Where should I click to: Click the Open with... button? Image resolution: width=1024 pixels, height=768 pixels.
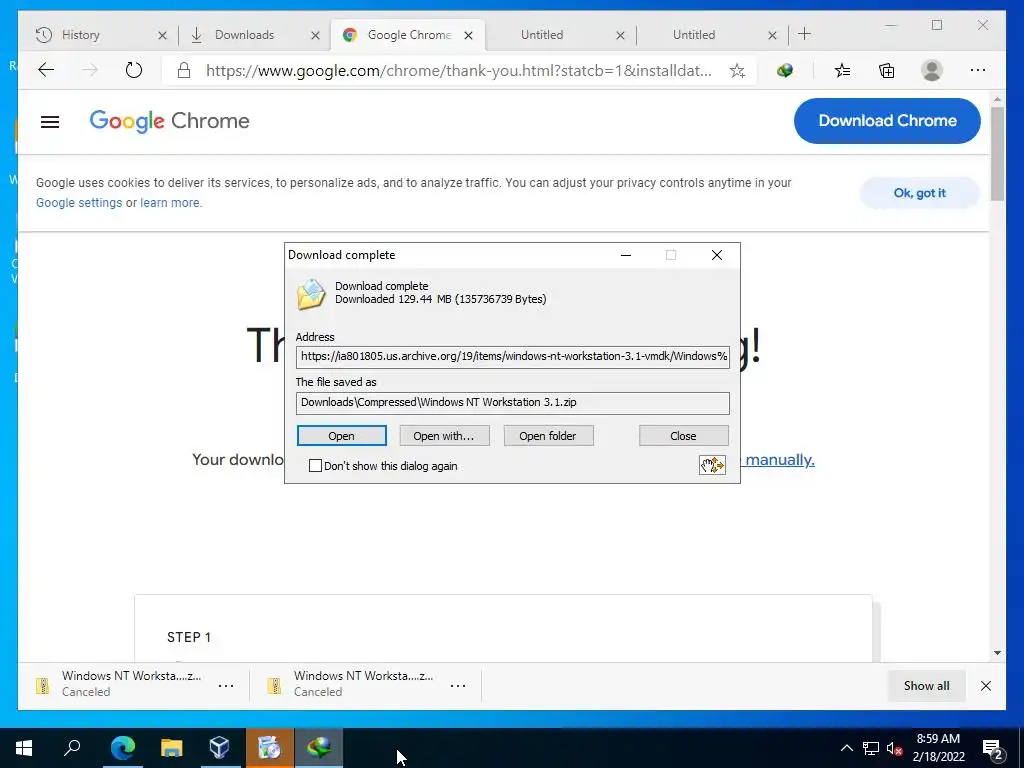444,436
